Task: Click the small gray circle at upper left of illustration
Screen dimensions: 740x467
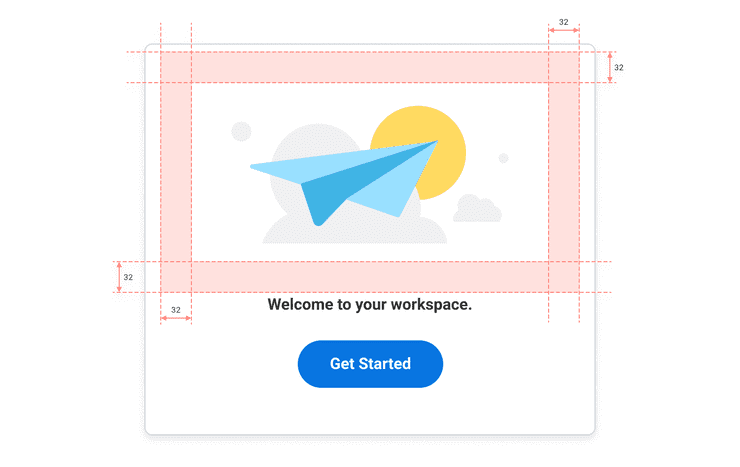Action: 241,131
